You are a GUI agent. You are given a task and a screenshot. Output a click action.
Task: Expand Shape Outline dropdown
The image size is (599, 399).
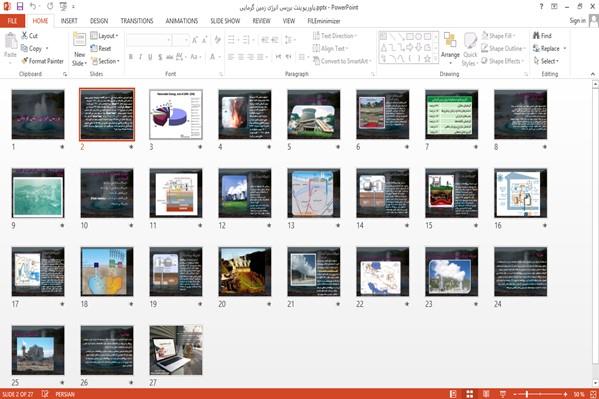[503, 49]
